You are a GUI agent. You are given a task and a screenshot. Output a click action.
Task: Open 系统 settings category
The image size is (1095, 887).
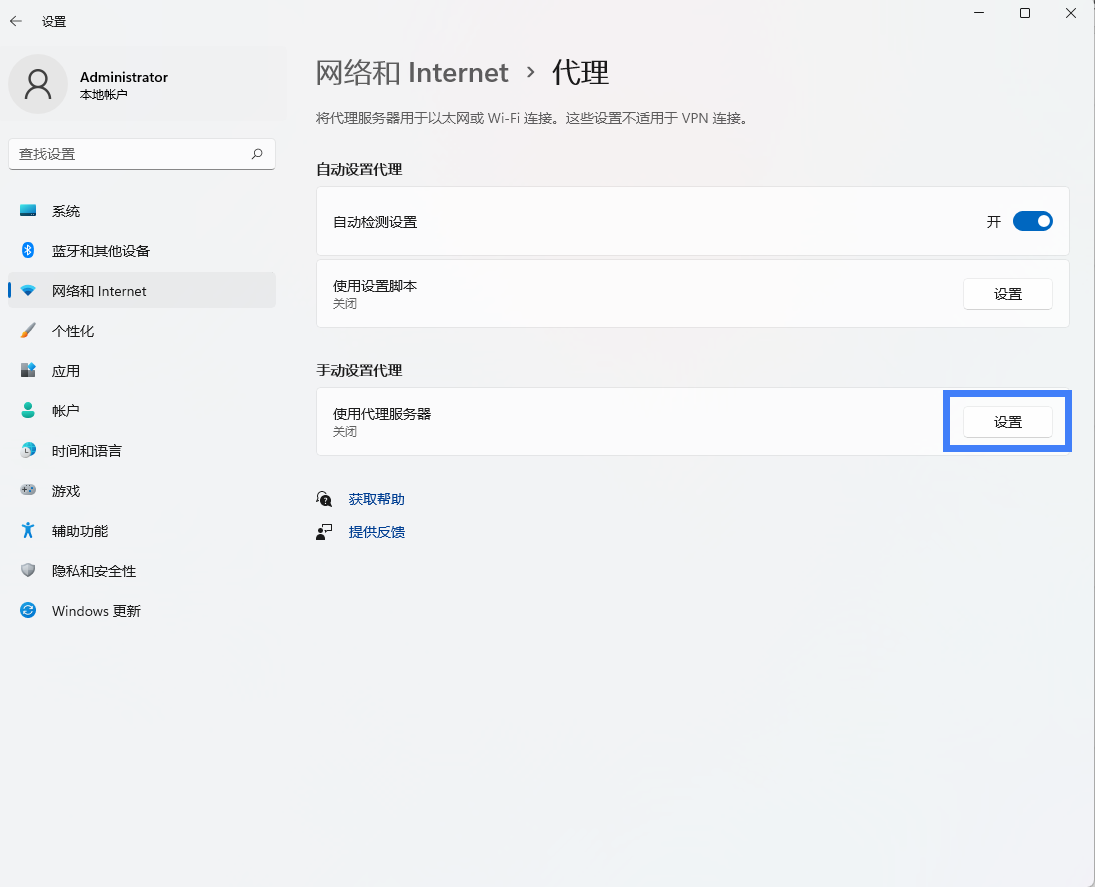(x=142, y=211)
